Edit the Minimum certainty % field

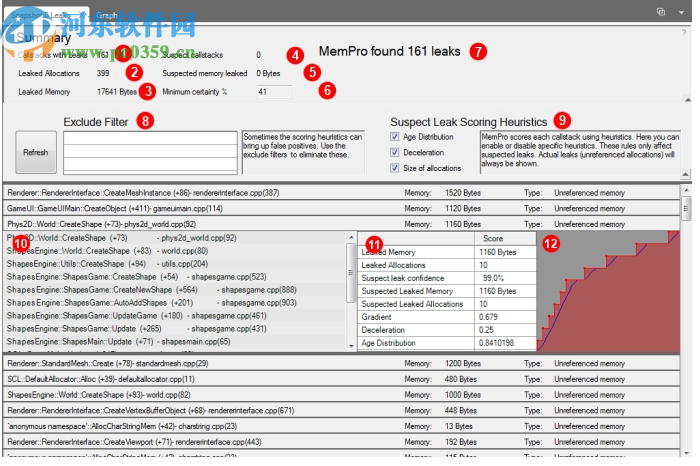pyautogui.click(x=274, y=92)
